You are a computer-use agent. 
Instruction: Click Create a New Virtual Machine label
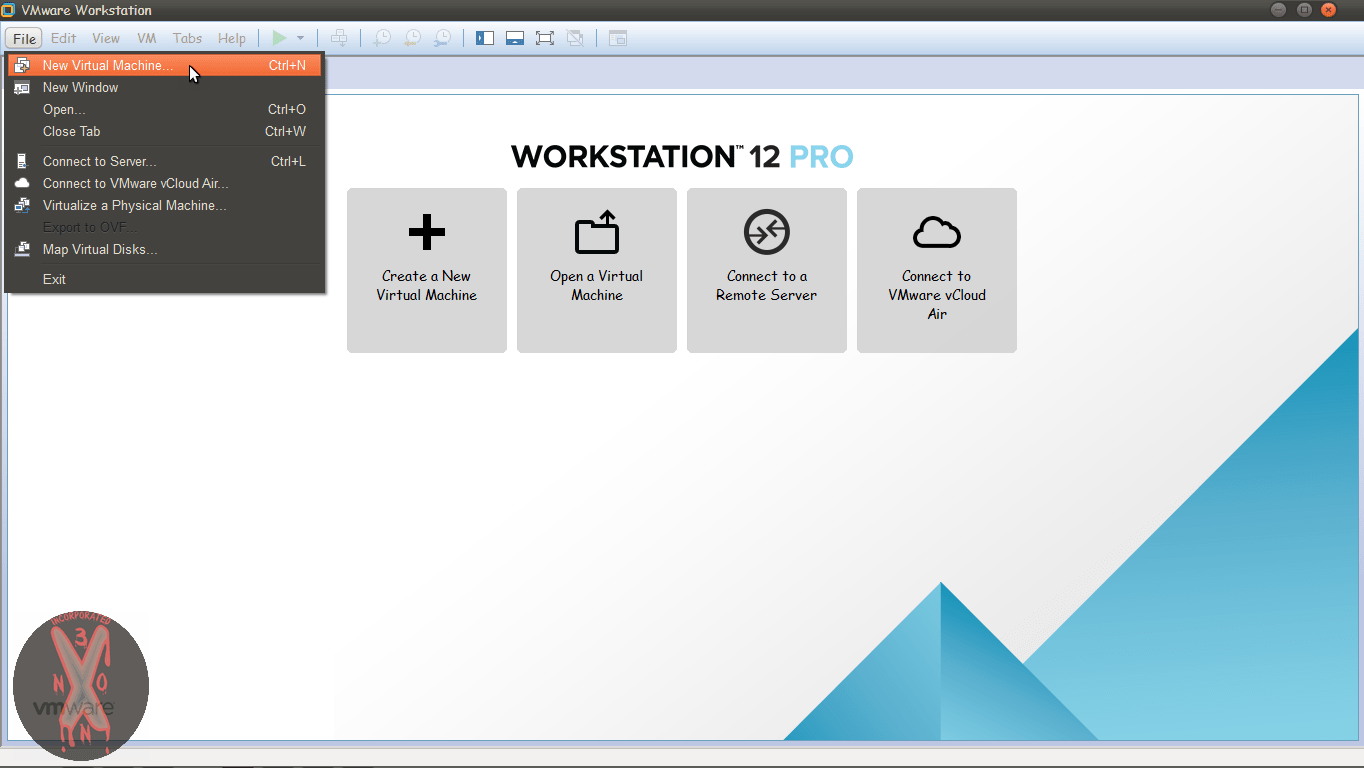(x=427, y=286)
